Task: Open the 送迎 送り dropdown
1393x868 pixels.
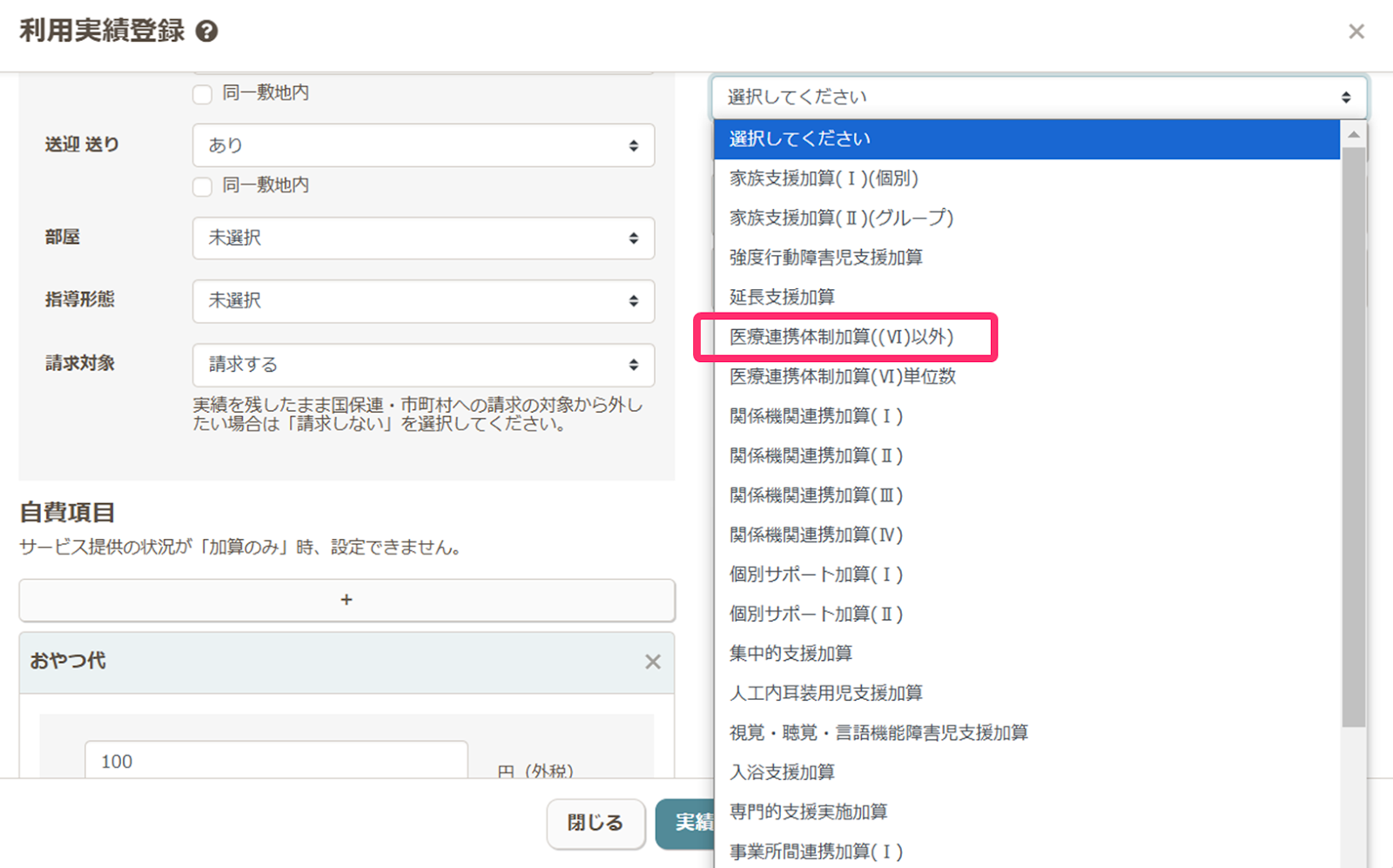Action: 423,145
